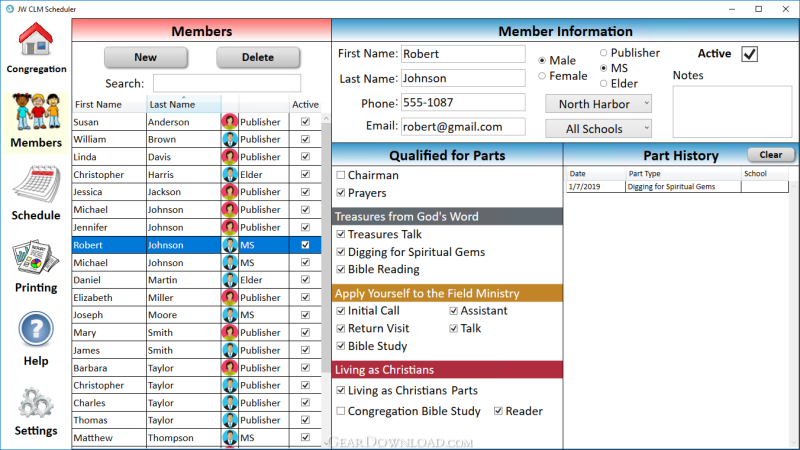This screenshot has height=450, width=800.
Task: Toggle the Assistant checkbox
Action: coord(454,311)
